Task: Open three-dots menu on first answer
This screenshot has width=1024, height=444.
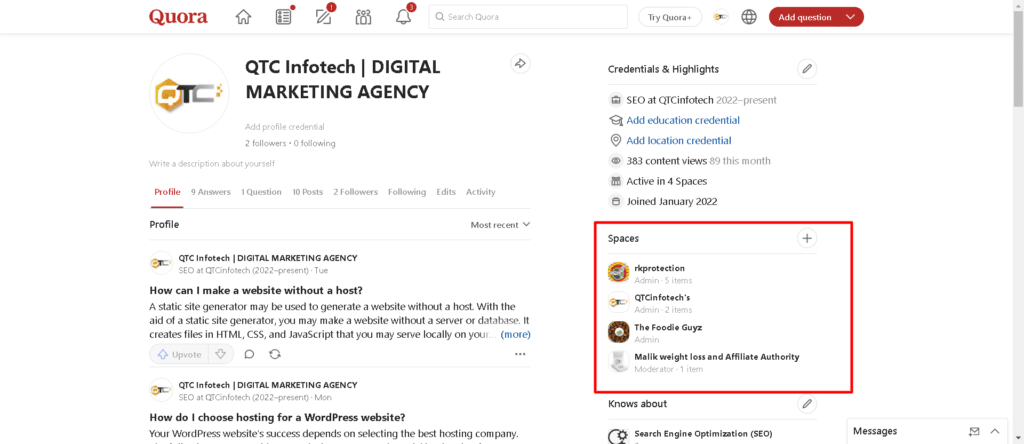Action: tap(520, 354)
